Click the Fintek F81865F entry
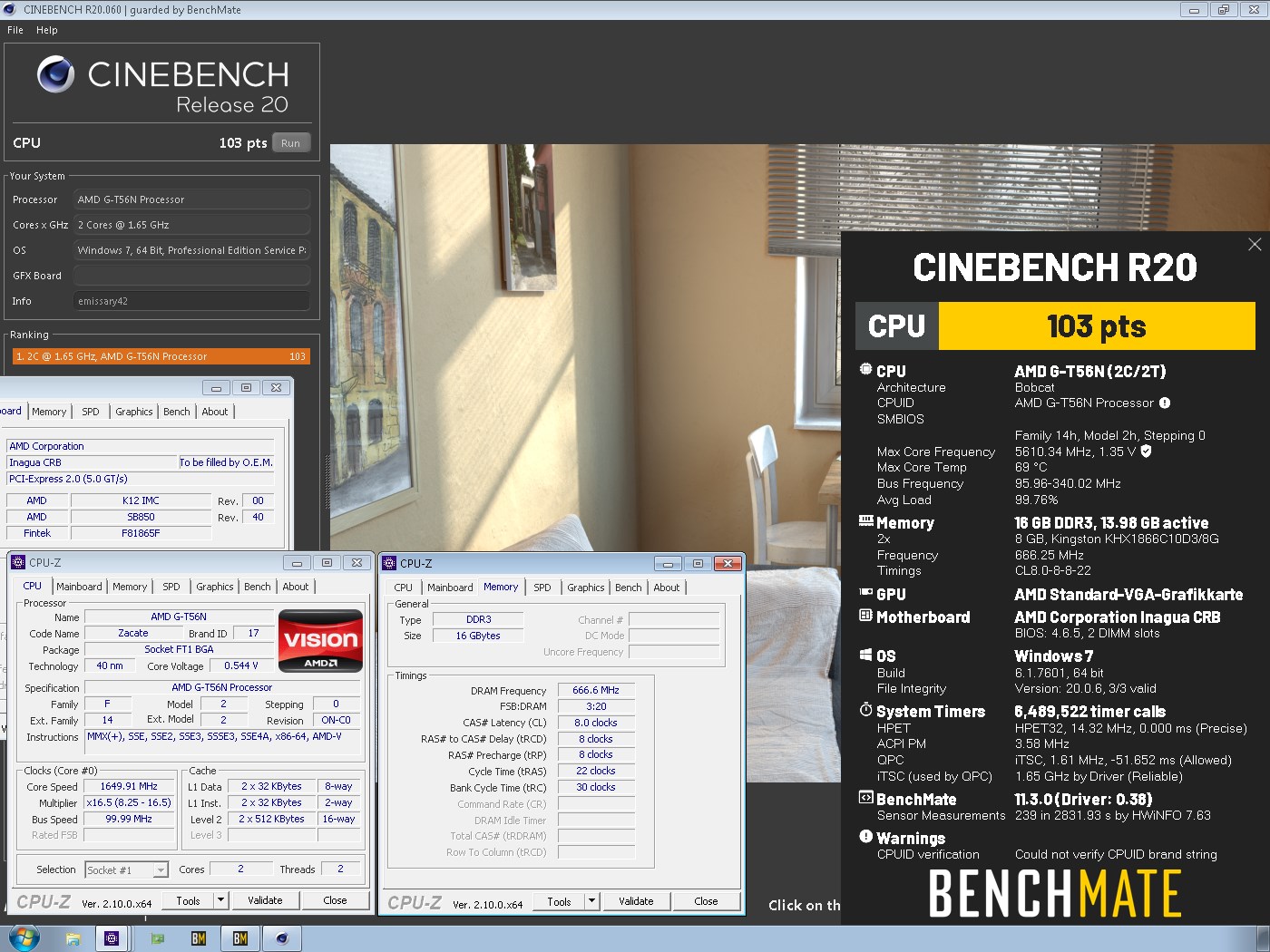Screen dimensions: 1270x952 (142, 533)
